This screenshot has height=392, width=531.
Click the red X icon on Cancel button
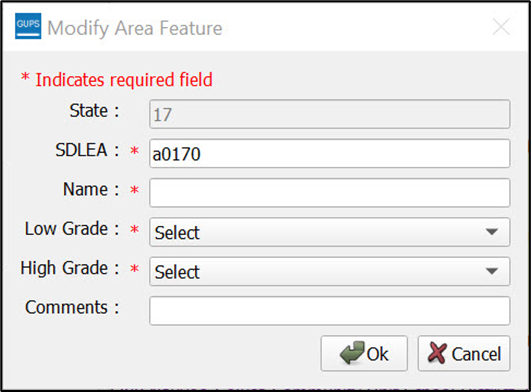437,353
